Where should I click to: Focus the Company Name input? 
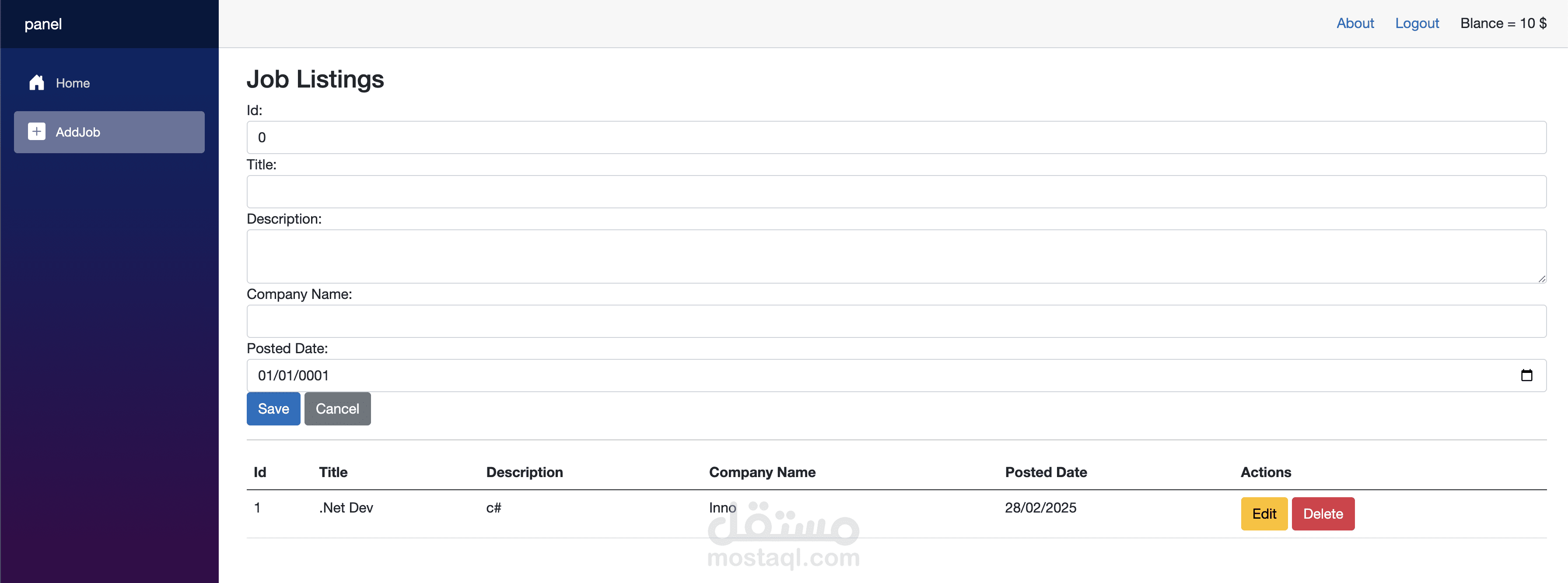click(896, 321)
